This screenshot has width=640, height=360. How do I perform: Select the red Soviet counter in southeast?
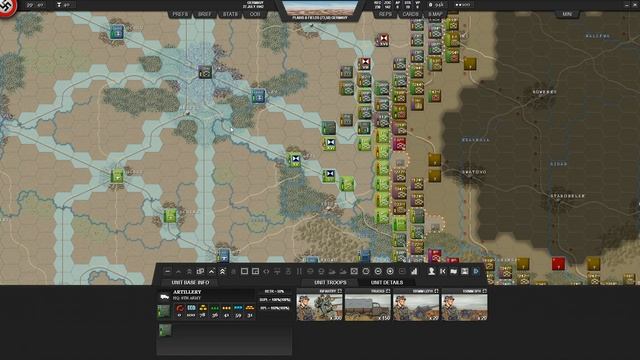coord(558,264)
